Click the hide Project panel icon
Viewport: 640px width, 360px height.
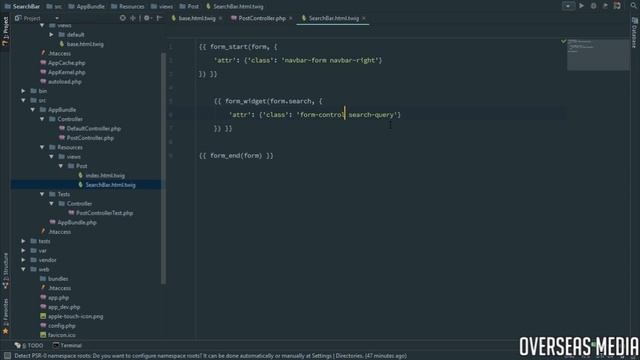159,18
